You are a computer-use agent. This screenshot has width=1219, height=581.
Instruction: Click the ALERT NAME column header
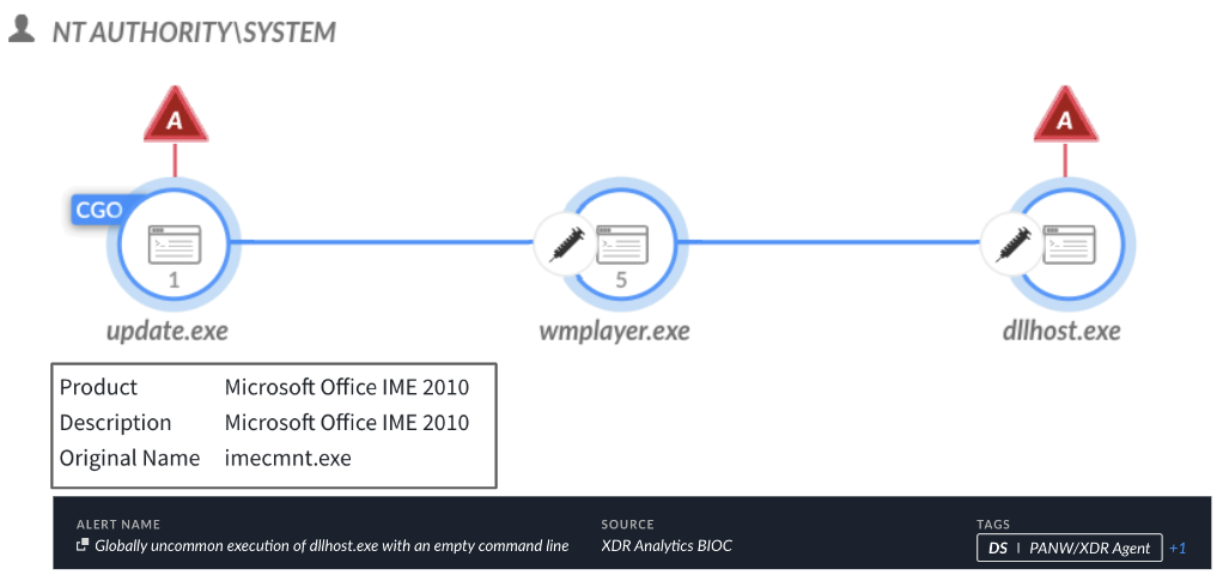118,524
